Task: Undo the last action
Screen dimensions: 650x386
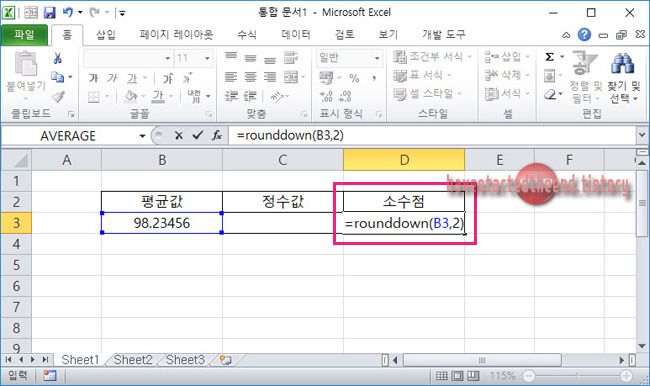Action: [x=68, y=12]
